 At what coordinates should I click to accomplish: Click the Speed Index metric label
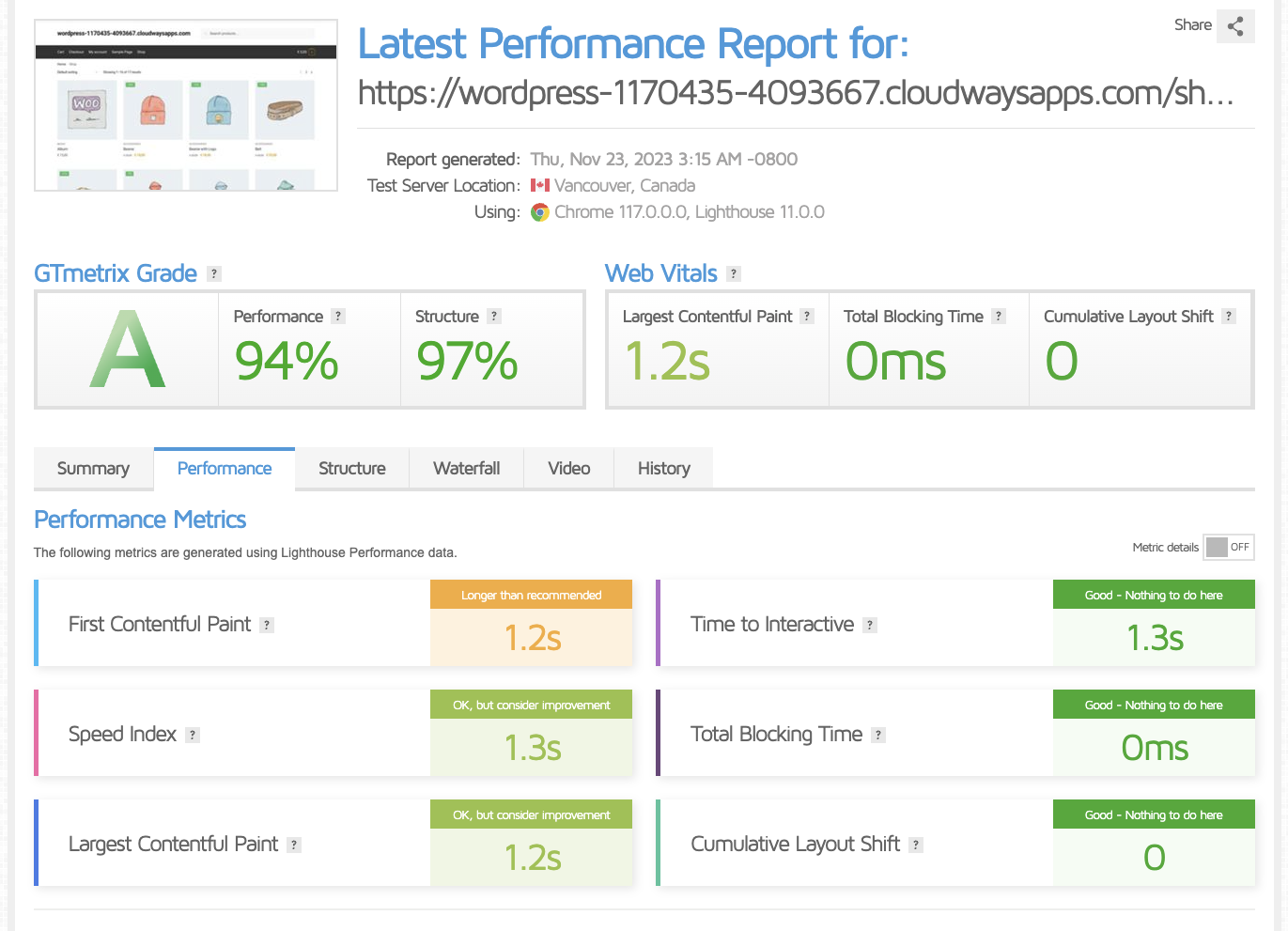point(122,735)
